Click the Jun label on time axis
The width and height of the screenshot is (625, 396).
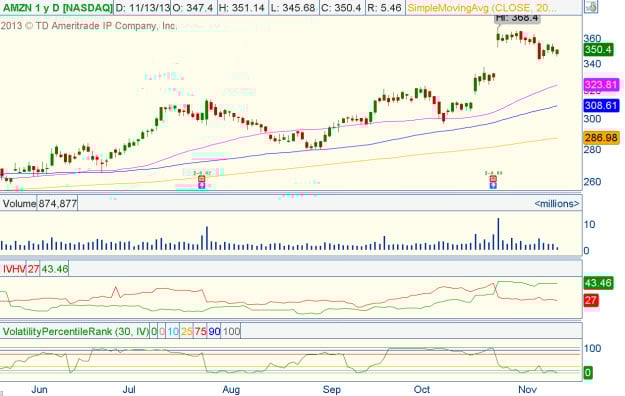tap(39, 389)
